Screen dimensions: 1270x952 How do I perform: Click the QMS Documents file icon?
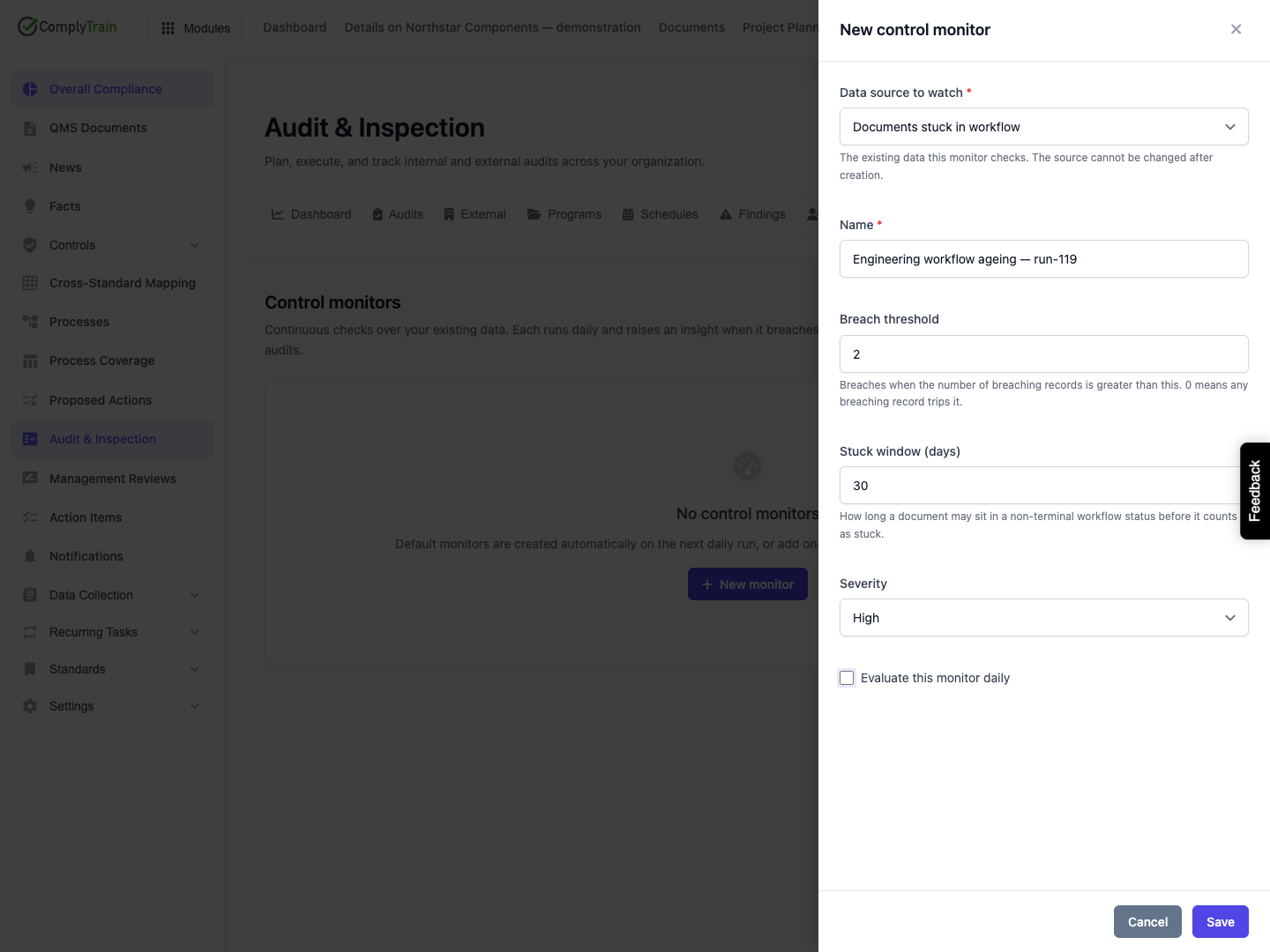pyautogui.click(x=30, y=128)
